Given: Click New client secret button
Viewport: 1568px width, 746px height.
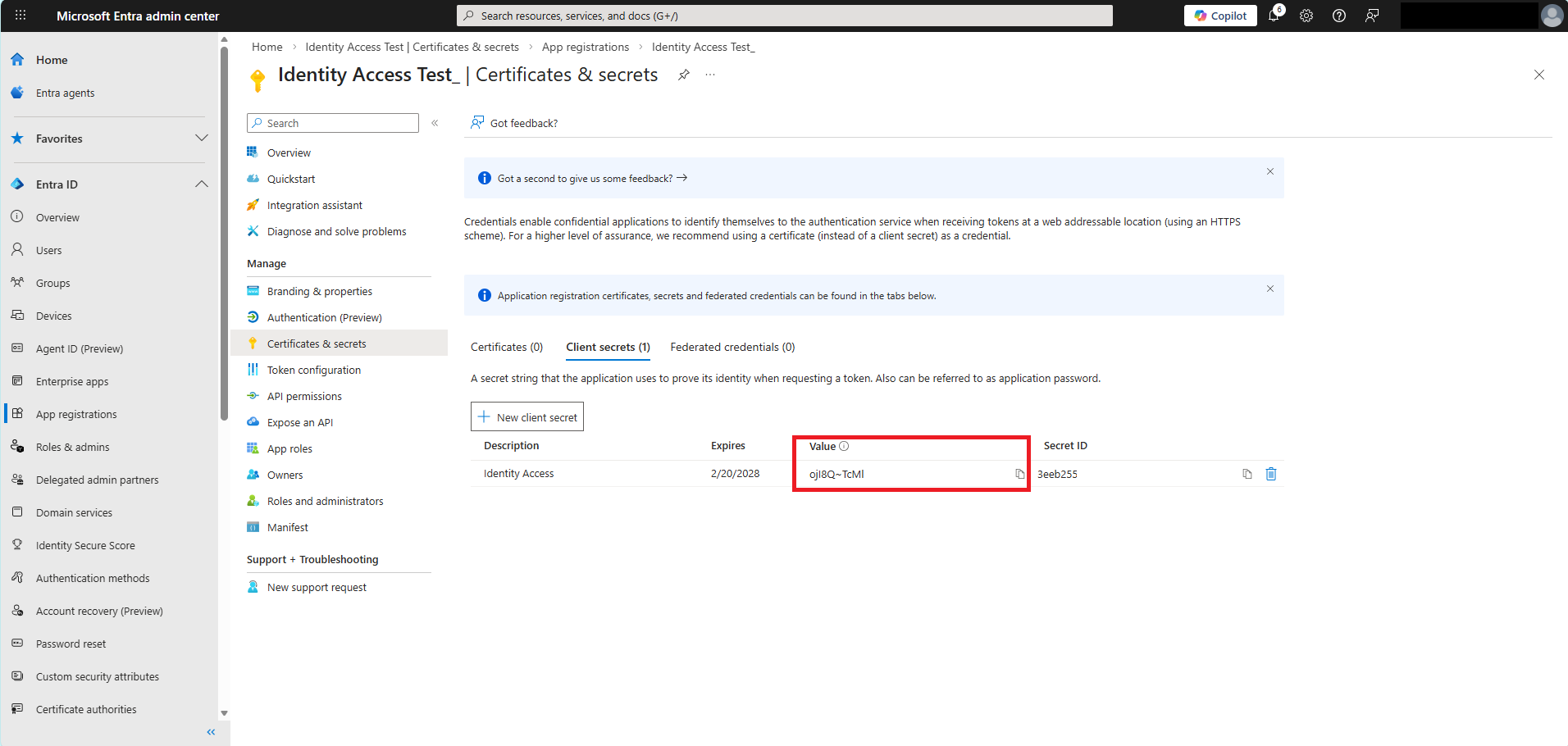Looking at the screenshot, I should [527, 416].
